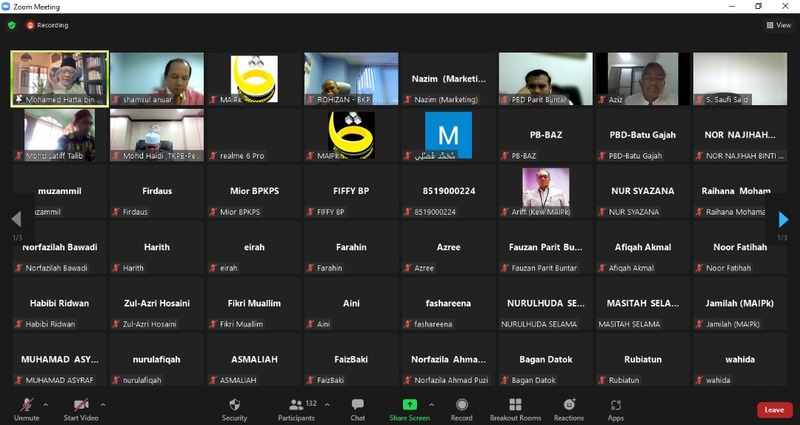
Task: Select the FIFFY BP participant tile
Action: (x=352, y=191)
